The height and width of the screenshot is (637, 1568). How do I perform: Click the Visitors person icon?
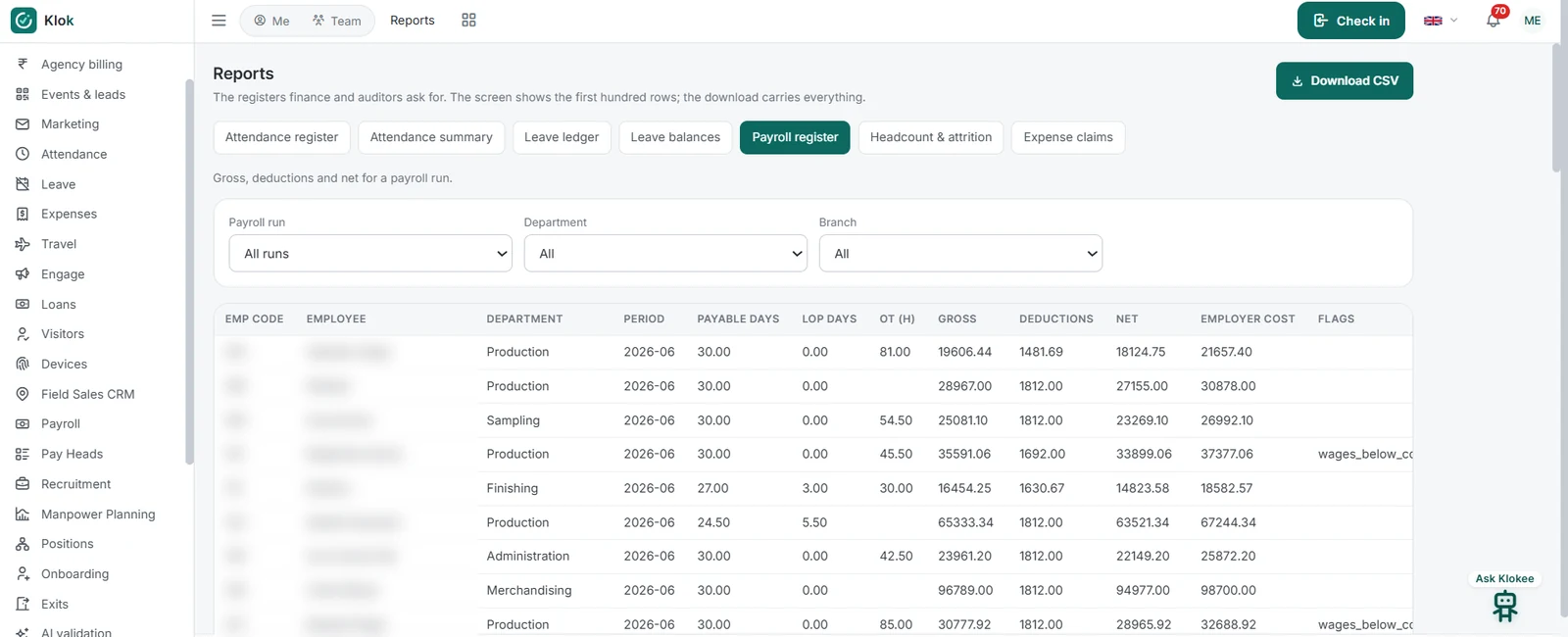point(23,334)
